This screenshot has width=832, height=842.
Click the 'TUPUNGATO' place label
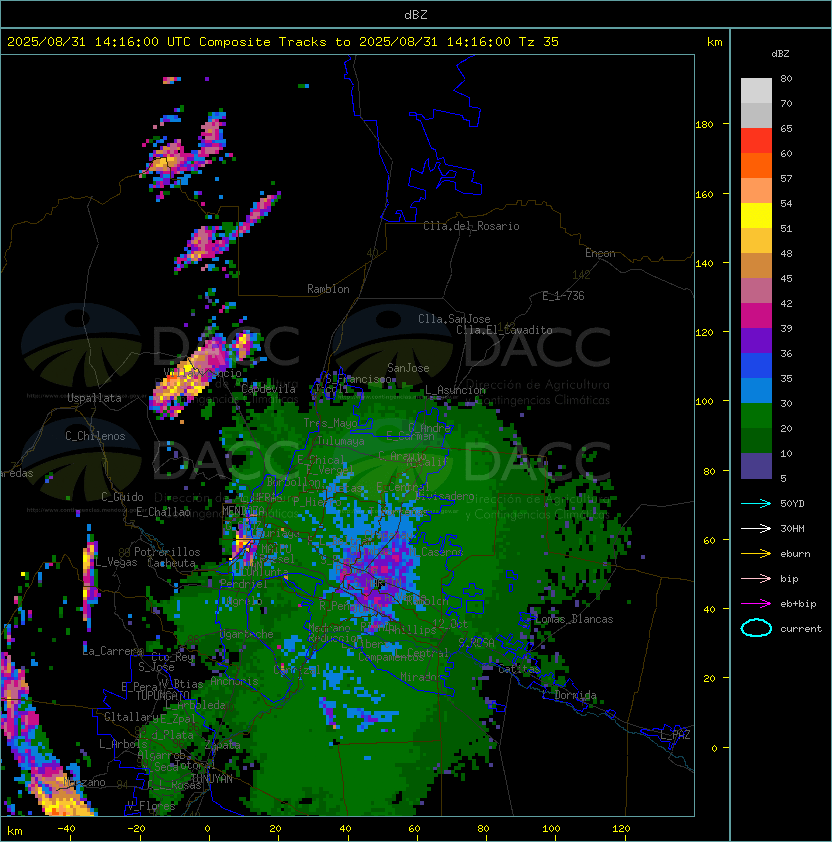click(162, 696)
